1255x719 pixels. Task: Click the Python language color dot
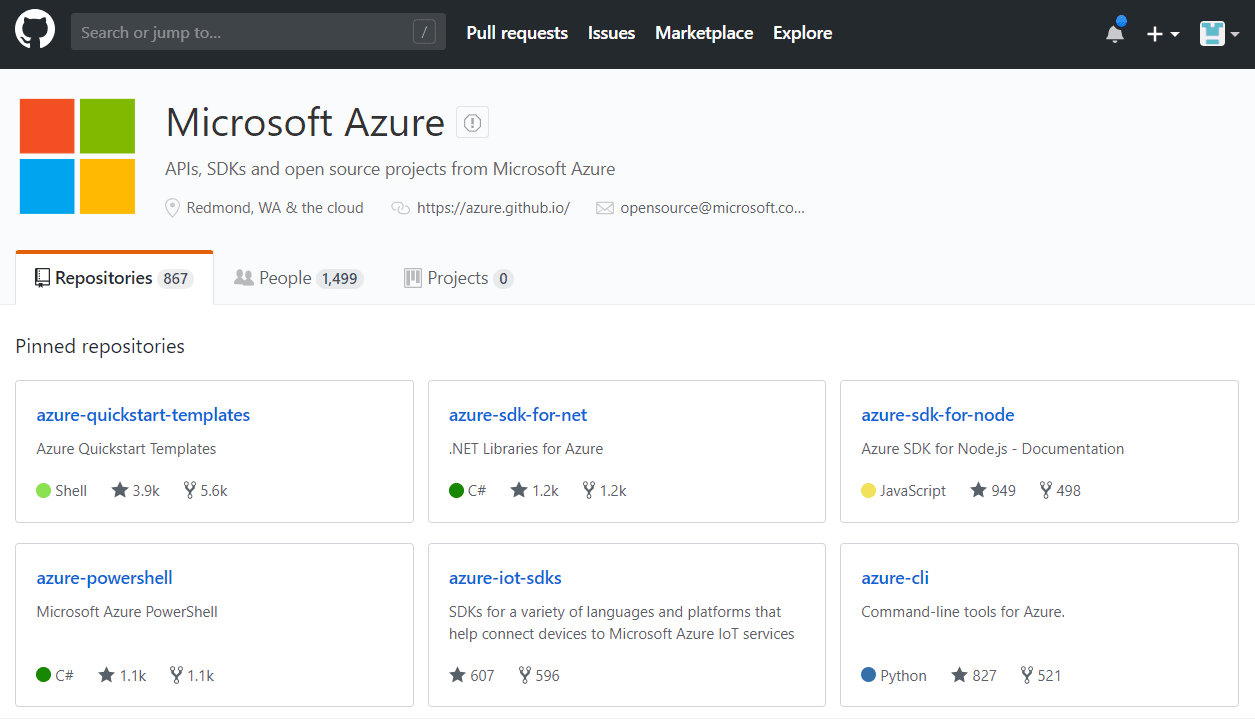point(868,675)
